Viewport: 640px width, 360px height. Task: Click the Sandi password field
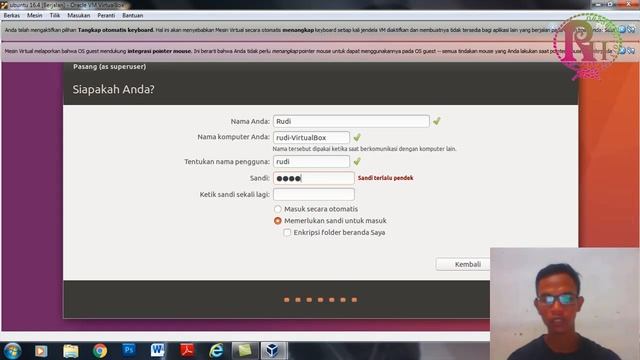coord(313,178)
